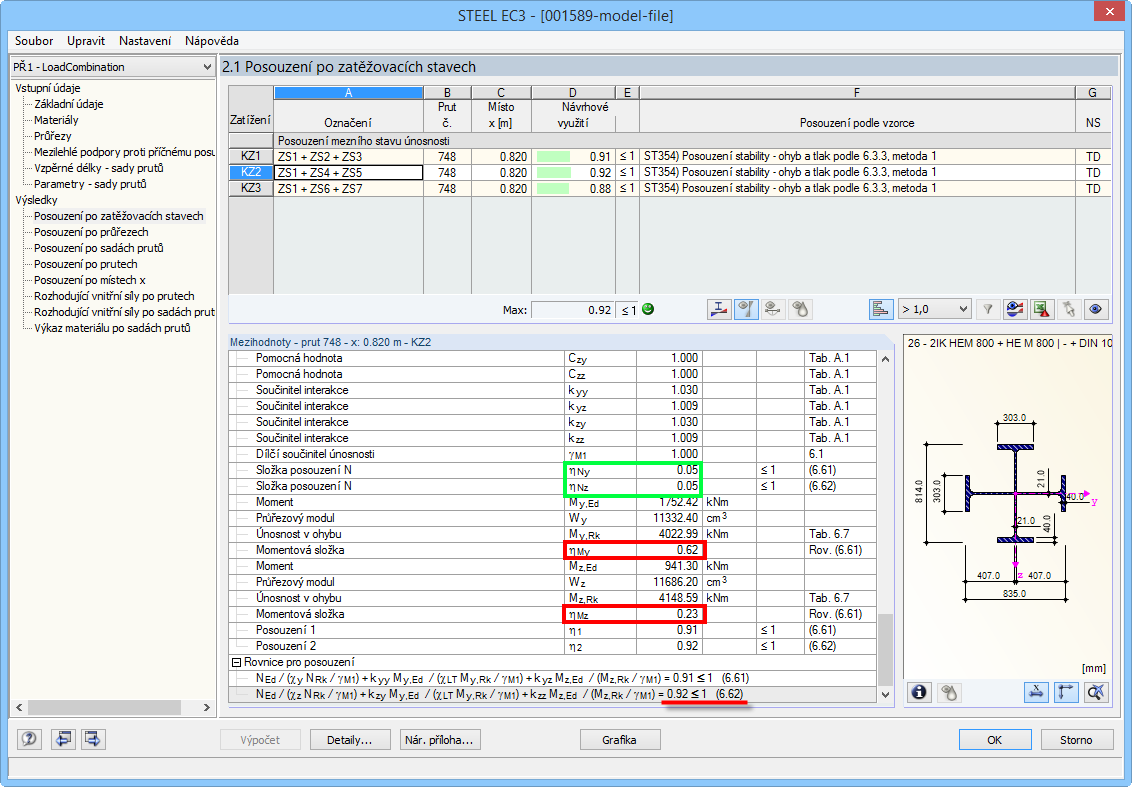This screenshot has width=1132, height=787.
Task: Open the Nastavení menu
Action: 145,41
